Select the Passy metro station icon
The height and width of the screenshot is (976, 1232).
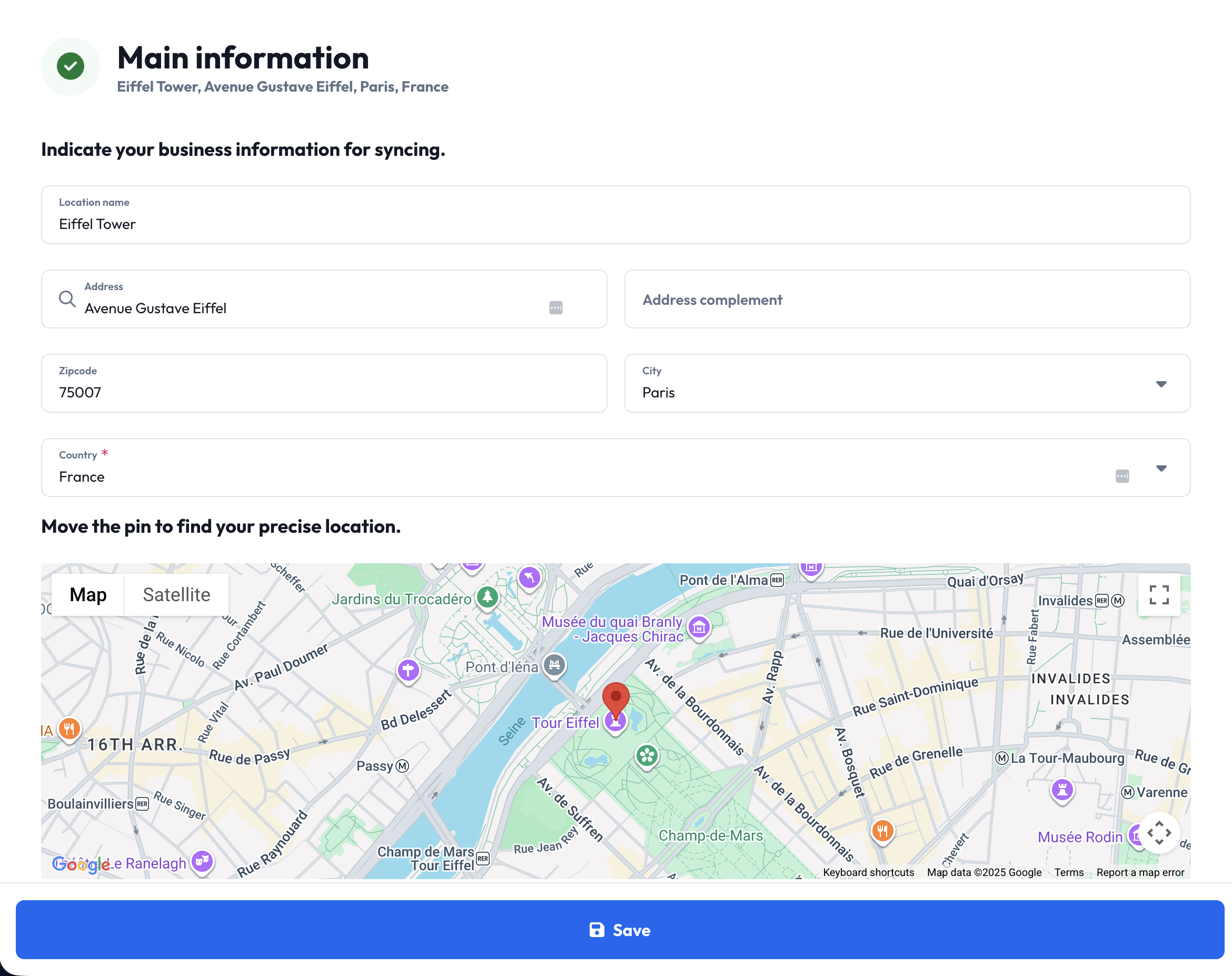click(402, 766)
